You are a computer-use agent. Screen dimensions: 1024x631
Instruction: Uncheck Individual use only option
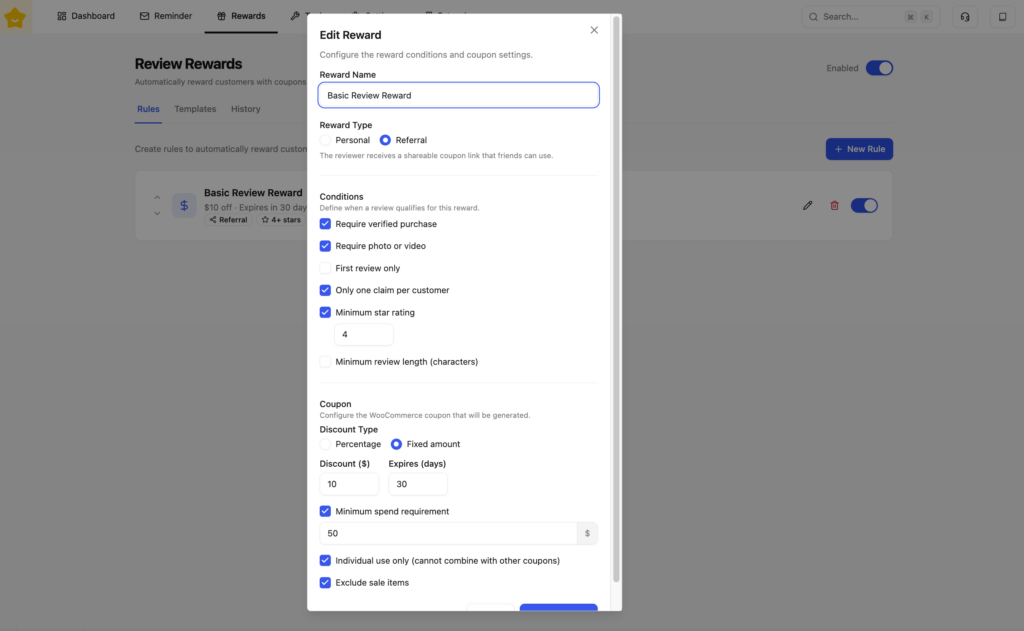[x=325, y=560]
